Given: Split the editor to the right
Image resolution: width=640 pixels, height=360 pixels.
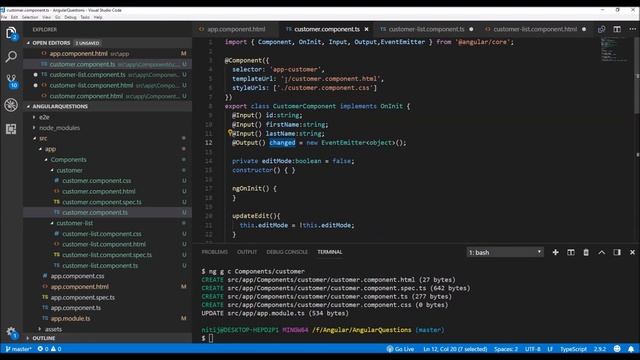Looking at the screenshot, I should tap(617, 29).
